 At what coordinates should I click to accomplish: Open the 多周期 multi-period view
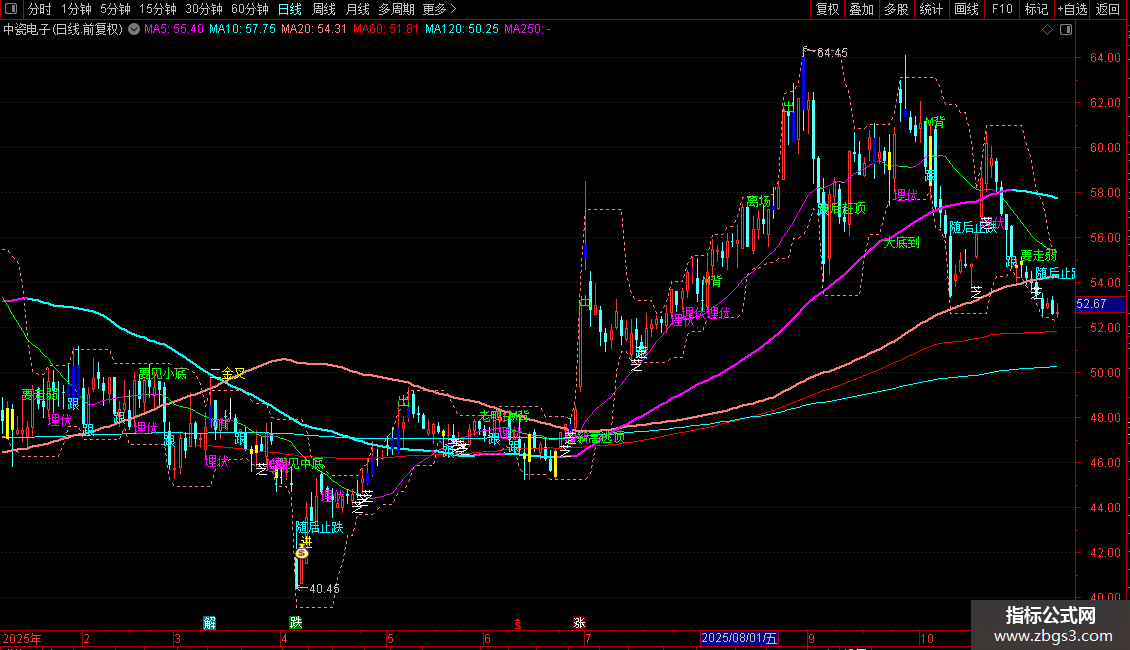[396, 9]
